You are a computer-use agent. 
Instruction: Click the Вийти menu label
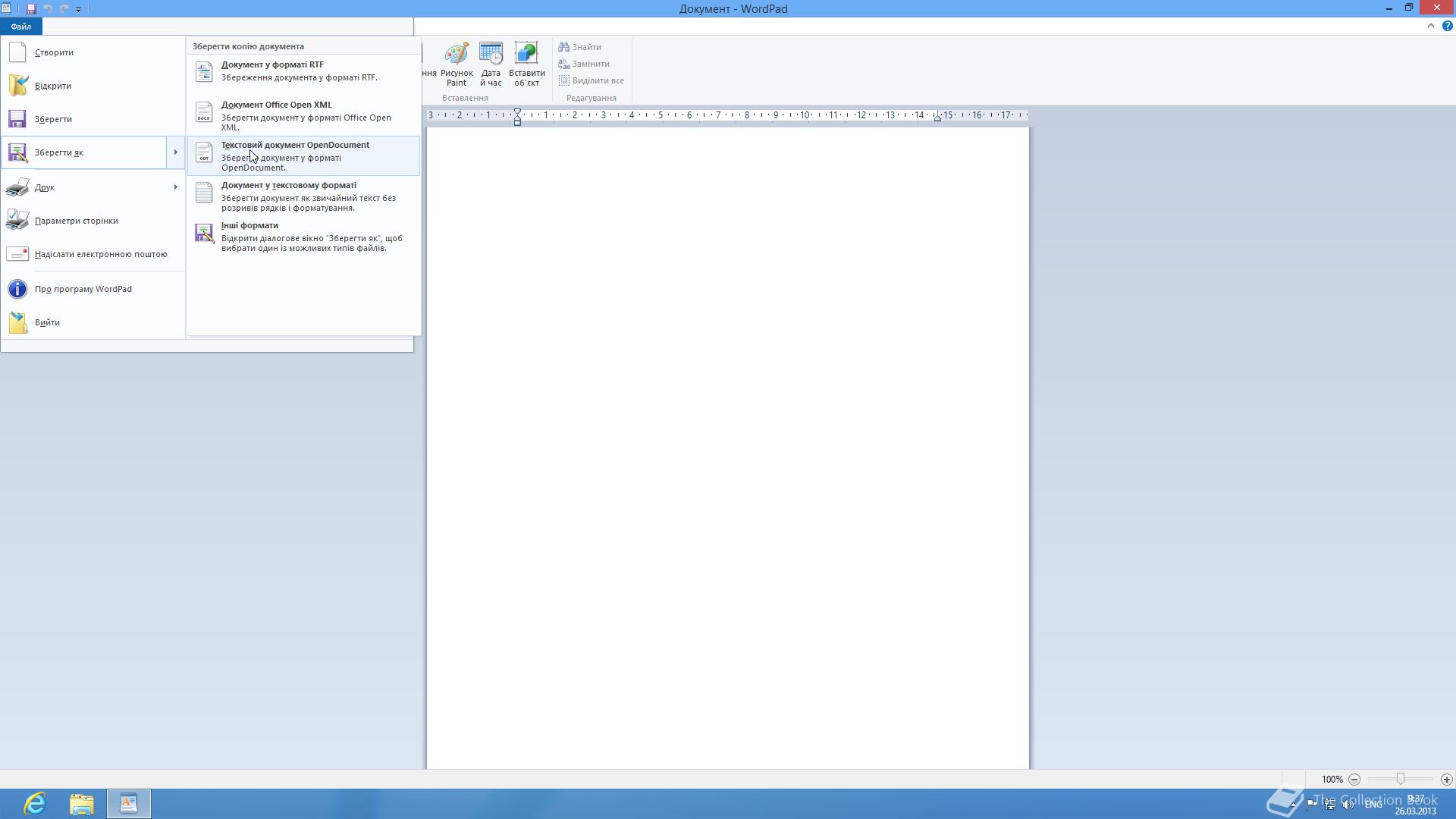pyautogui.click(x=47, y=322)
